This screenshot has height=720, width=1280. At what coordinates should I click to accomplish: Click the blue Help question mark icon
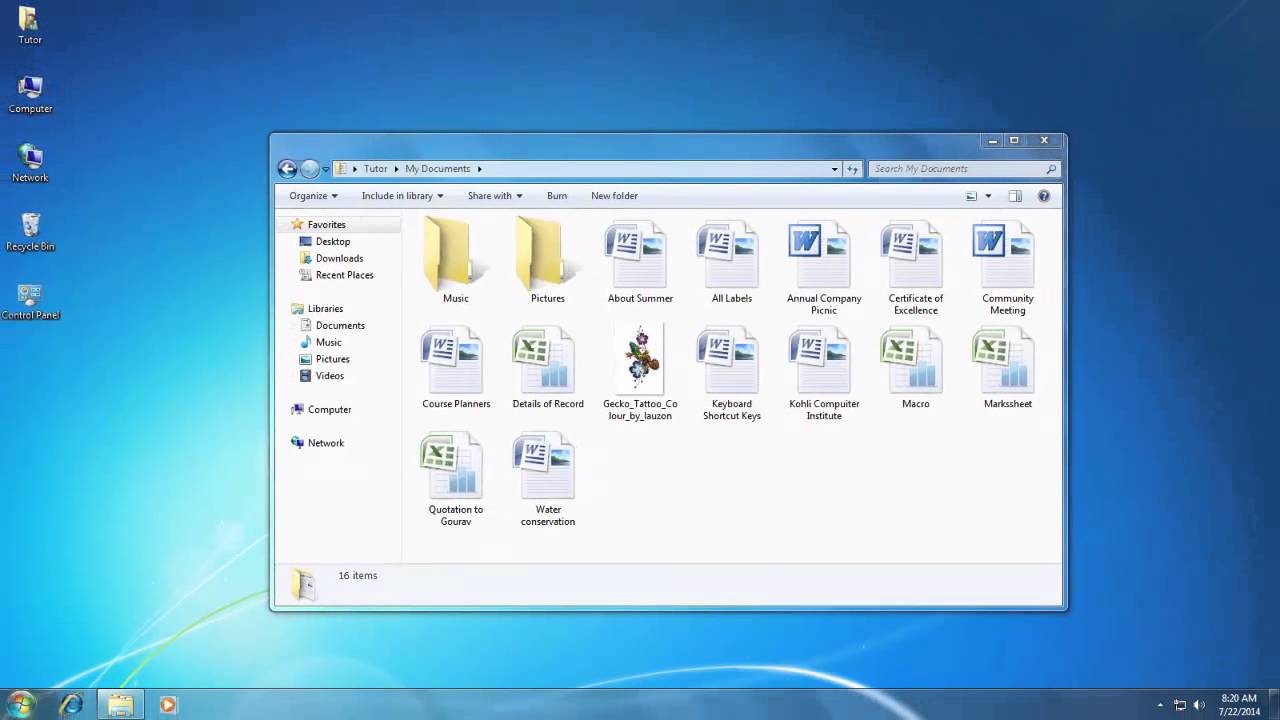coord(1044,196)
